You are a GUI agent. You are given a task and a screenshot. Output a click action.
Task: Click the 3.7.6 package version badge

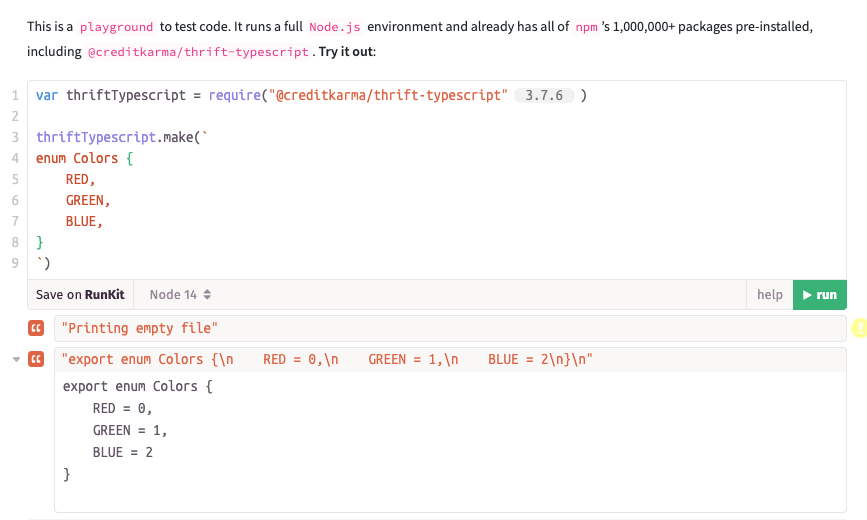tap(544, 95)
